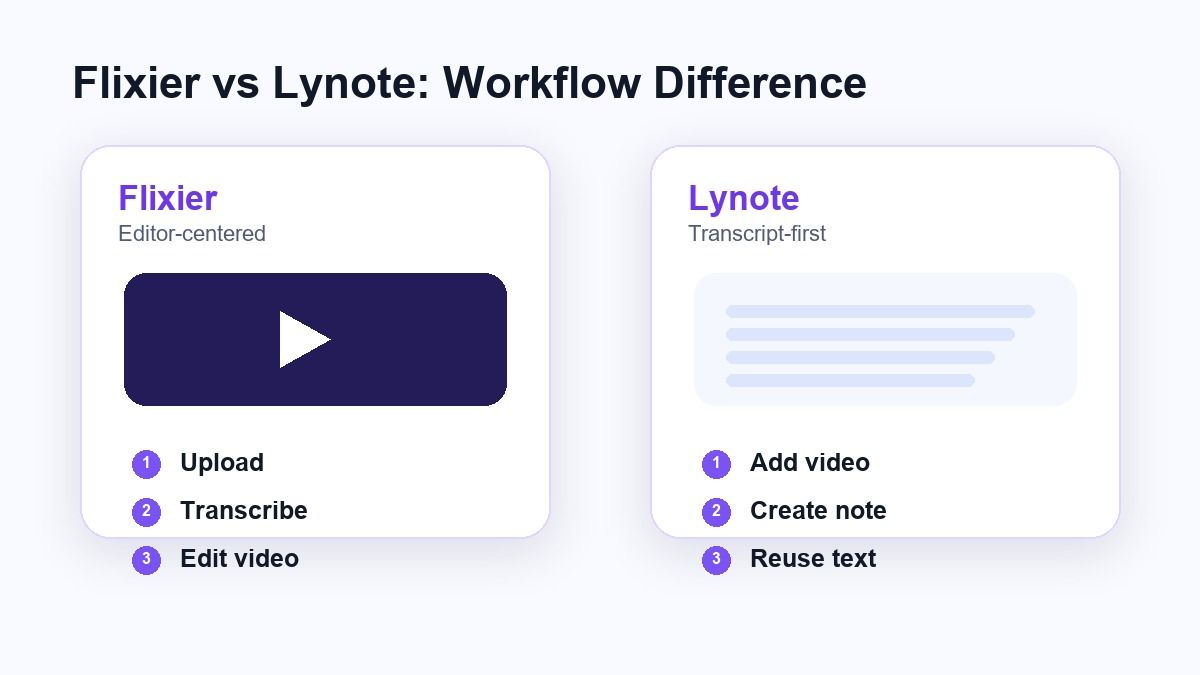
Task: Click the "Editor-centered" subtitle
Action: coord(192,234)
